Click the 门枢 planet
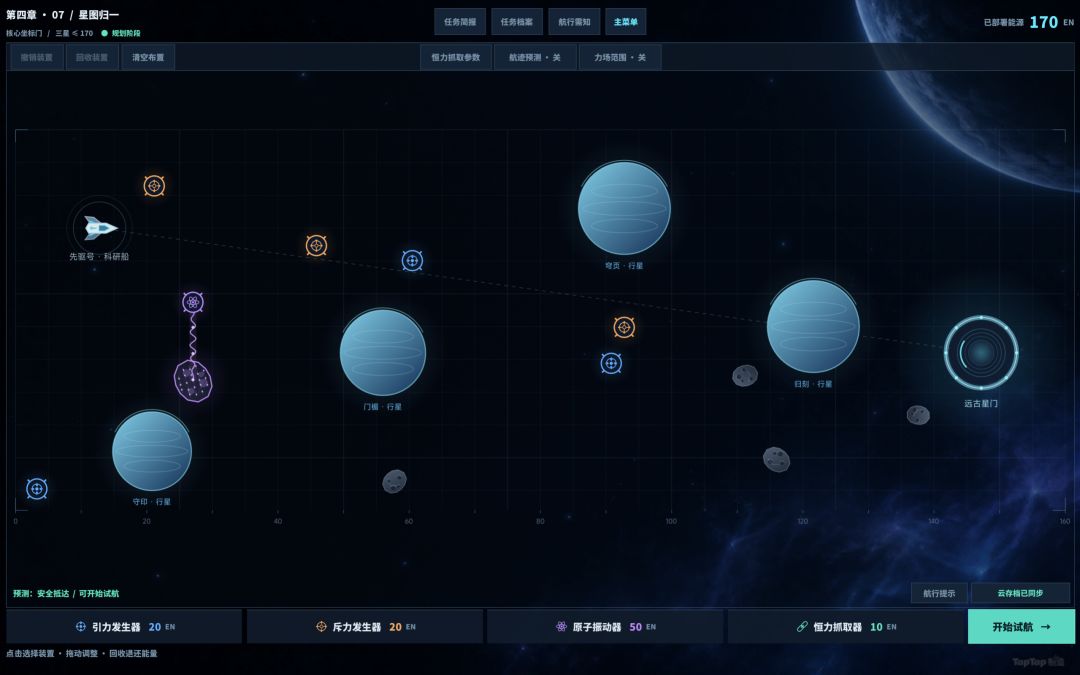This screenshot has width=1080, height=675. [x=383, y=352]
